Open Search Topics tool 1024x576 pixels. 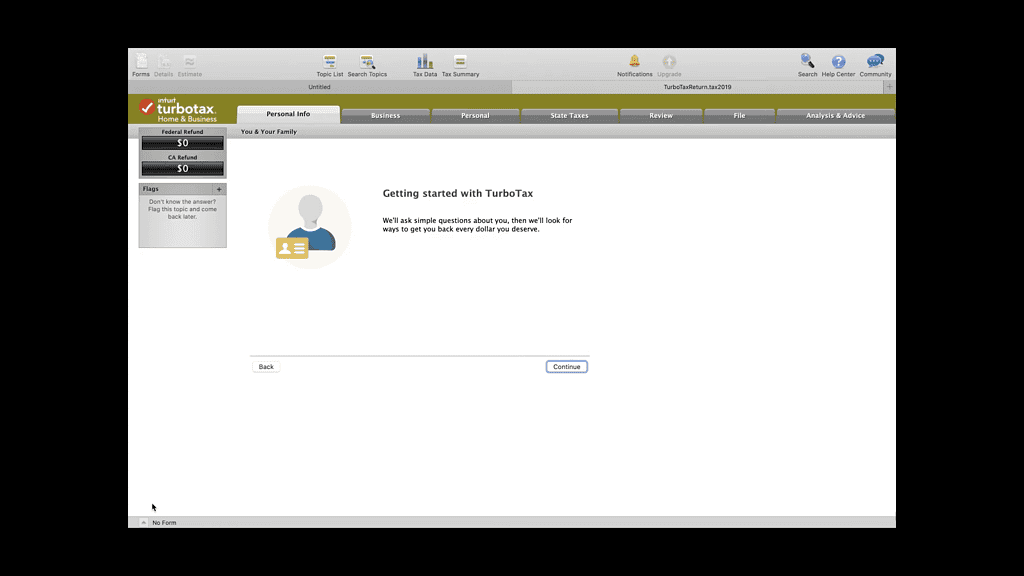367,65
